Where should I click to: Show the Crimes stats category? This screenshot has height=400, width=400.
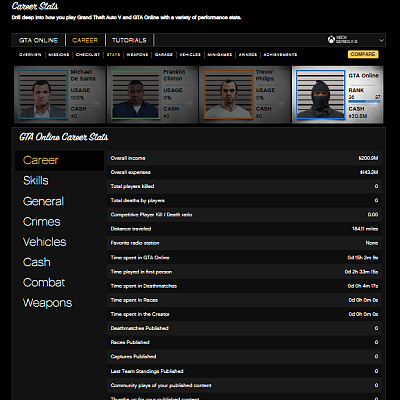pos(42,222)
